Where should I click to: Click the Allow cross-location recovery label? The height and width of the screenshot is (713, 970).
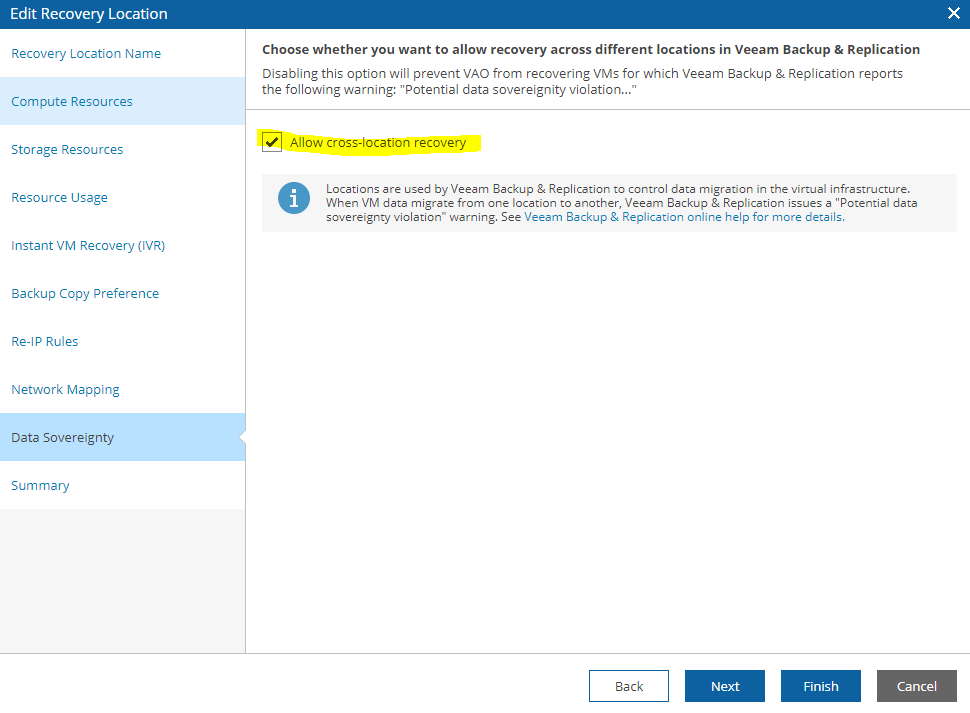coord(378,142)
